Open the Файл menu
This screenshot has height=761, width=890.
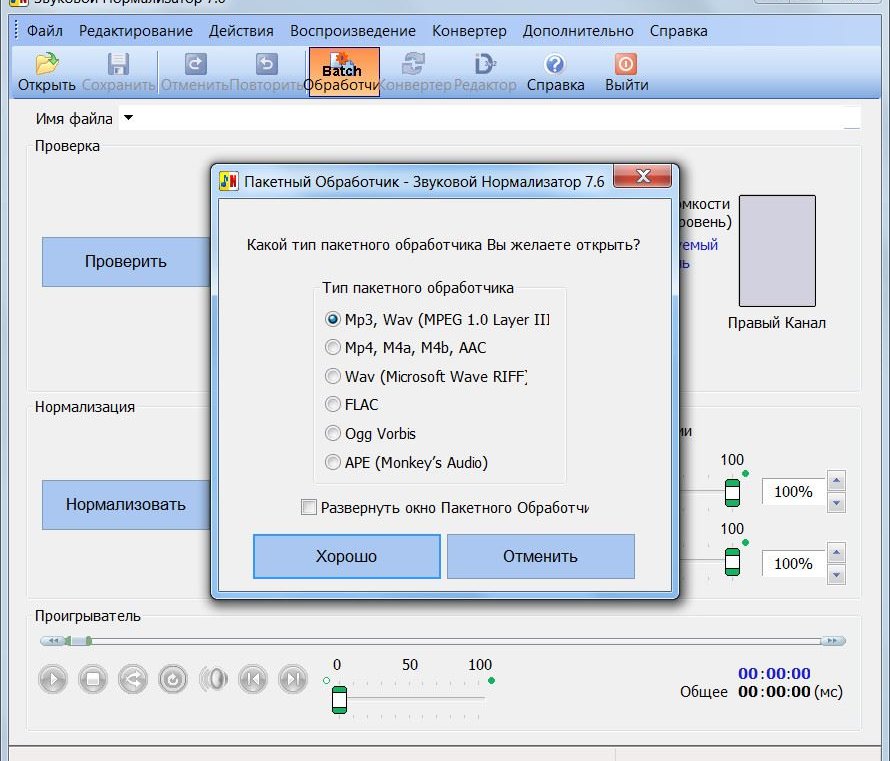45,31
